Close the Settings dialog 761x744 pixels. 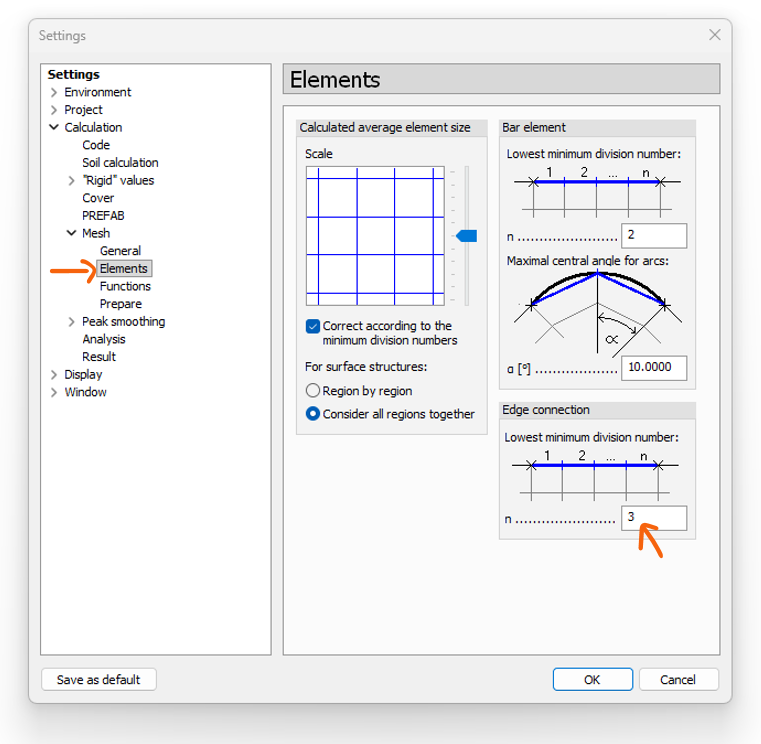(x=714, y=35)
